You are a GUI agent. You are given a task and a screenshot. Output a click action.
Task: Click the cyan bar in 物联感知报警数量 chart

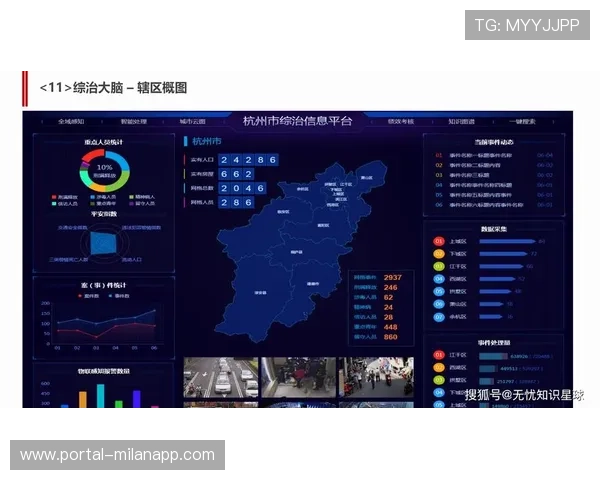[101, 396]
